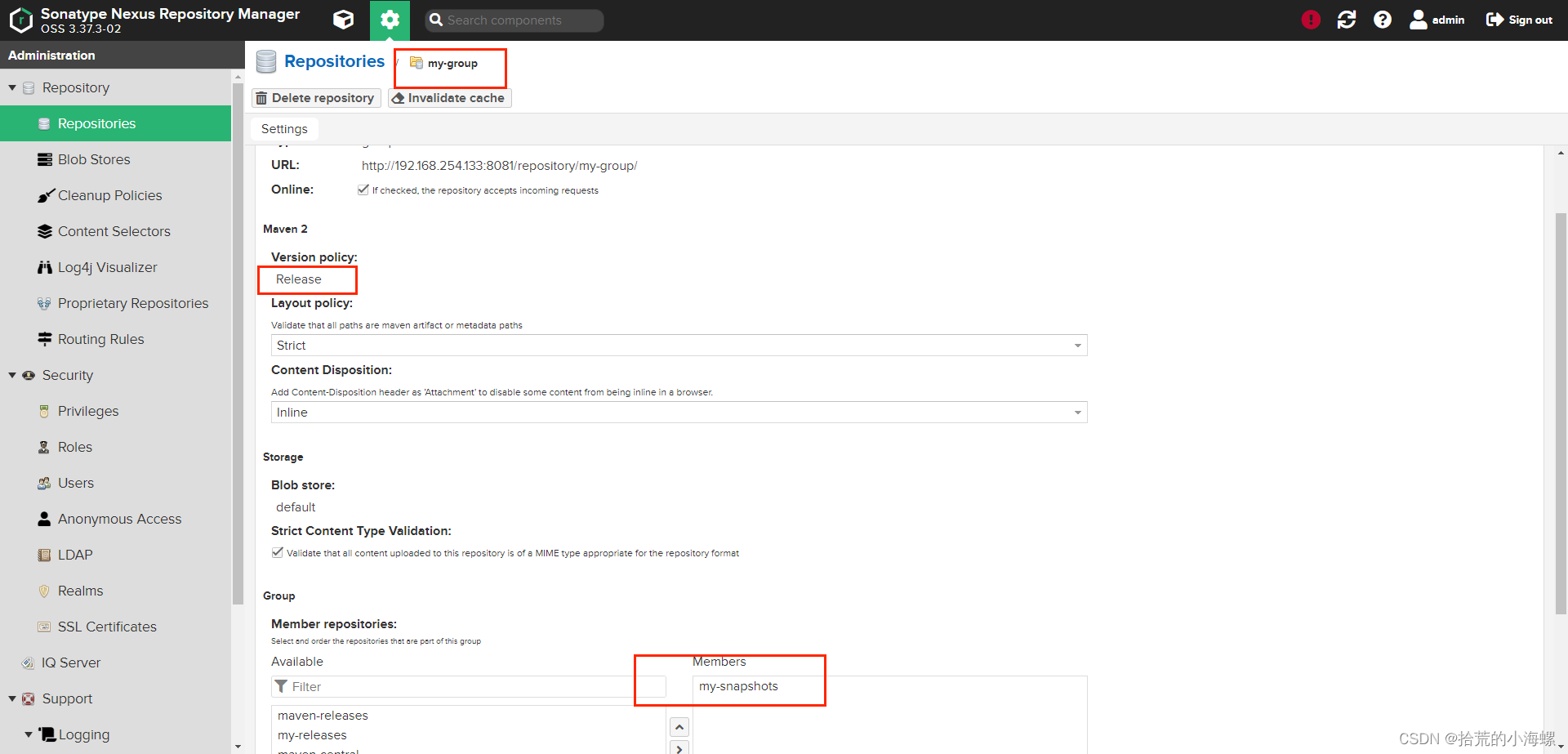Viewport: 1568px width, 754px height.
Task: Select maven-releases in Available list
Action: (x=469, y=716)
